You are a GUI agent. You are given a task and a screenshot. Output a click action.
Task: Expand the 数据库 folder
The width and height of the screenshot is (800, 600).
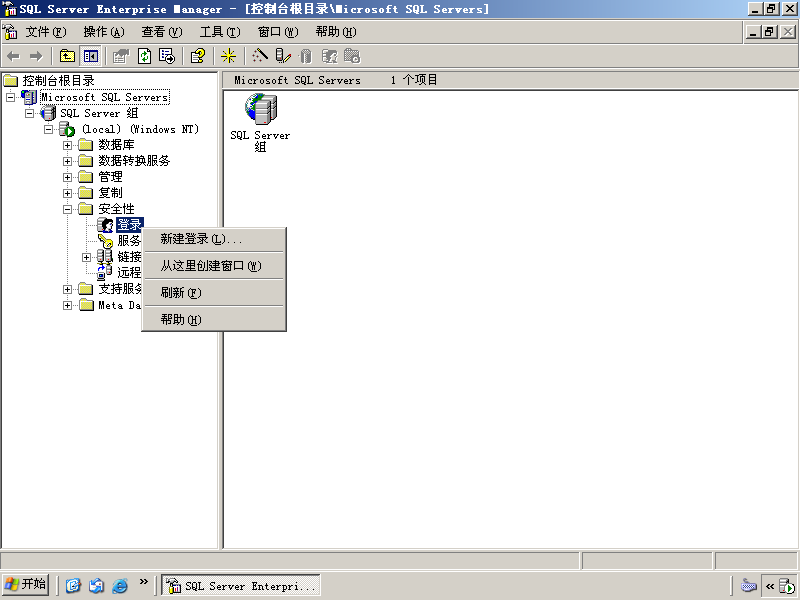pyautogui.click(x=67, y=145)
